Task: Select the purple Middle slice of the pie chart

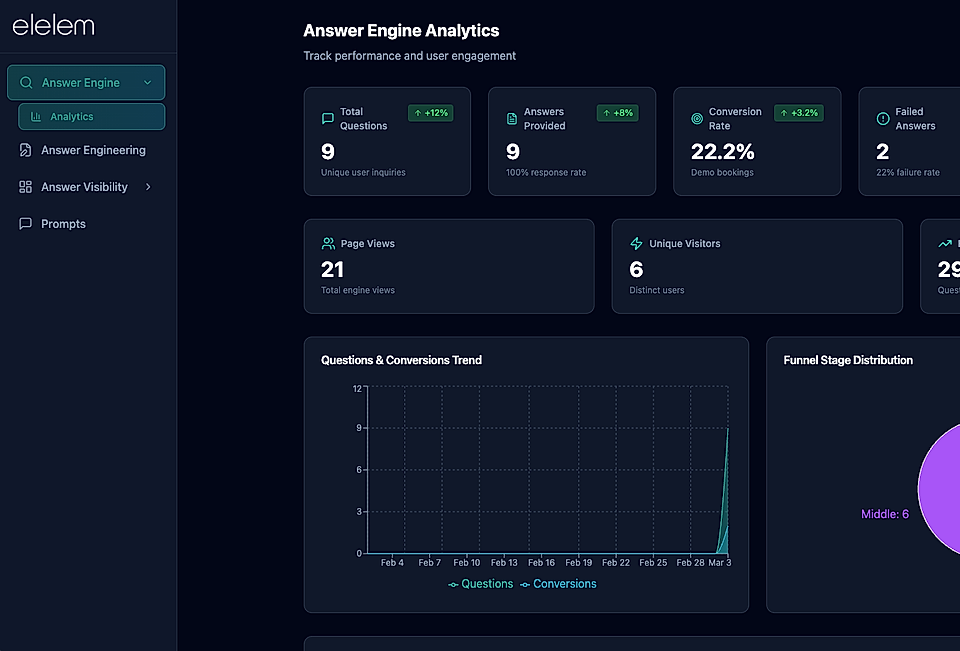Action: tap(944, 490)
